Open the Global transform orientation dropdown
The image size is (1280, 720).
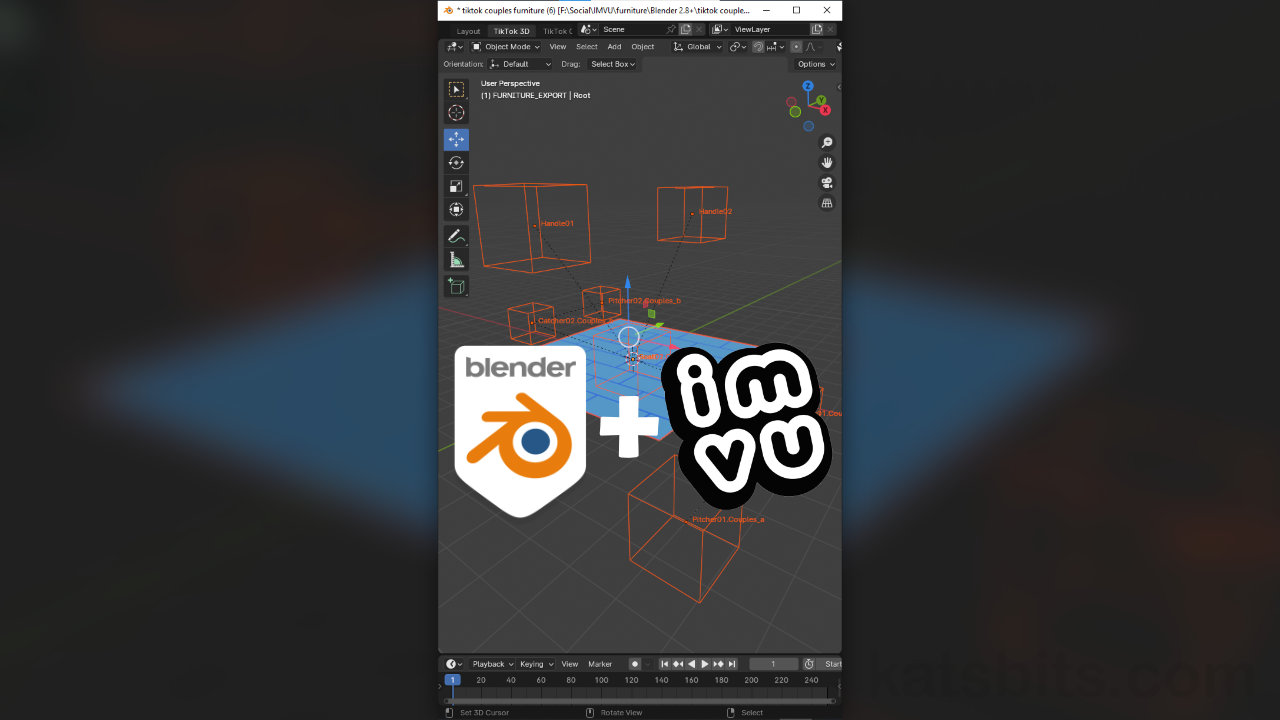[697, 47]
